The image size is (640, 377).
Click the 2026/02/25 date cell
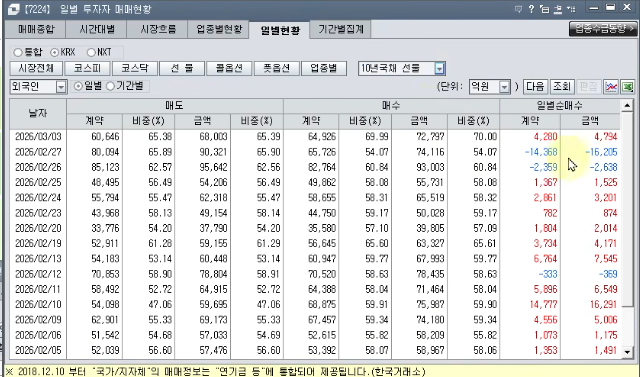pyautogui.click(x=38, y=182)
